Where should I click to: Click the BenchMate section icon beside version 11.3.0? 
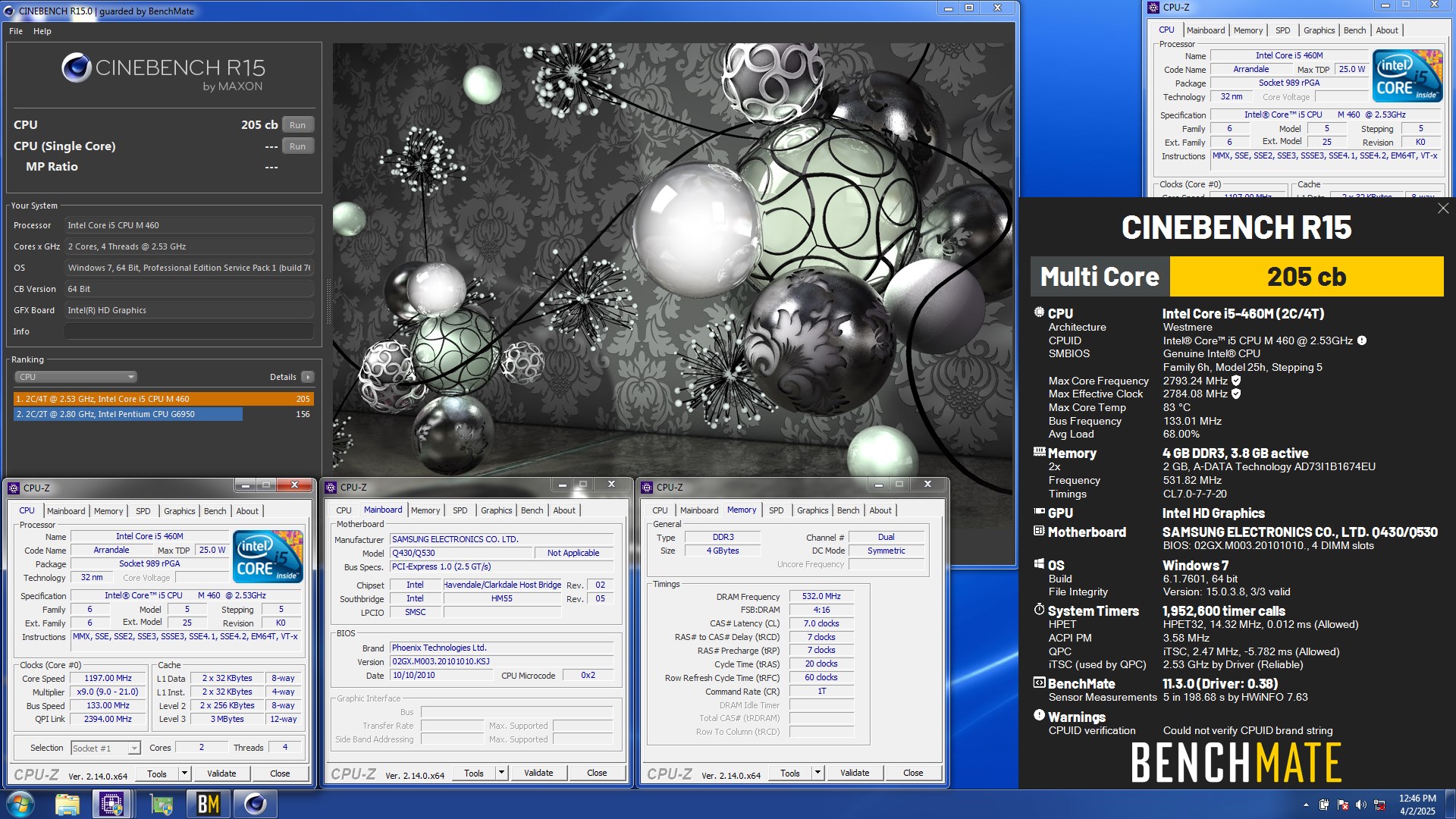click(1039, 682)
